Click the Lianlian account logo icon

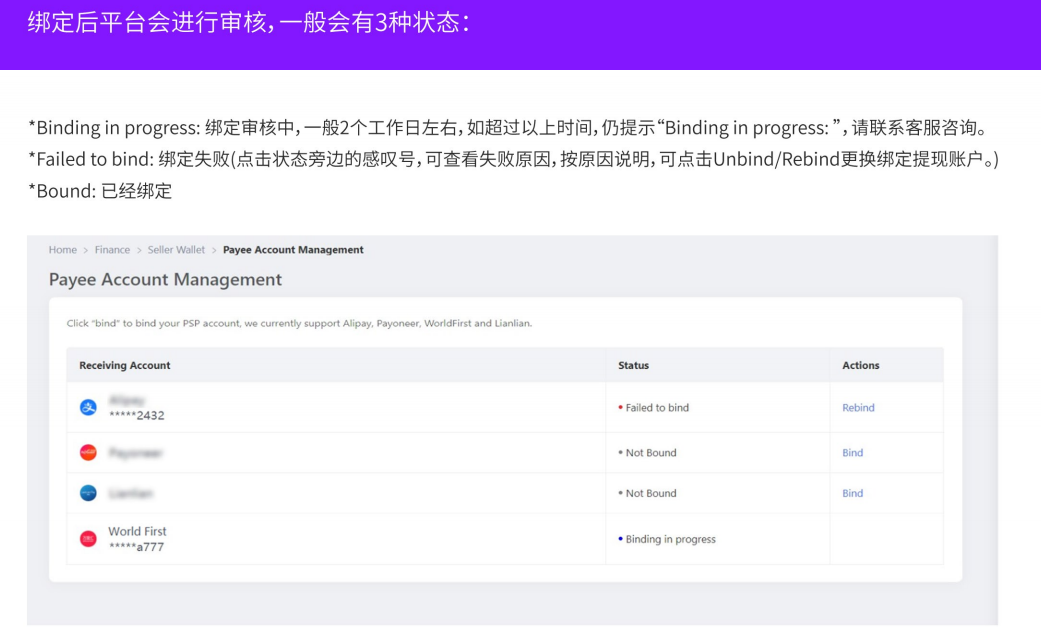tap(88, 493)
